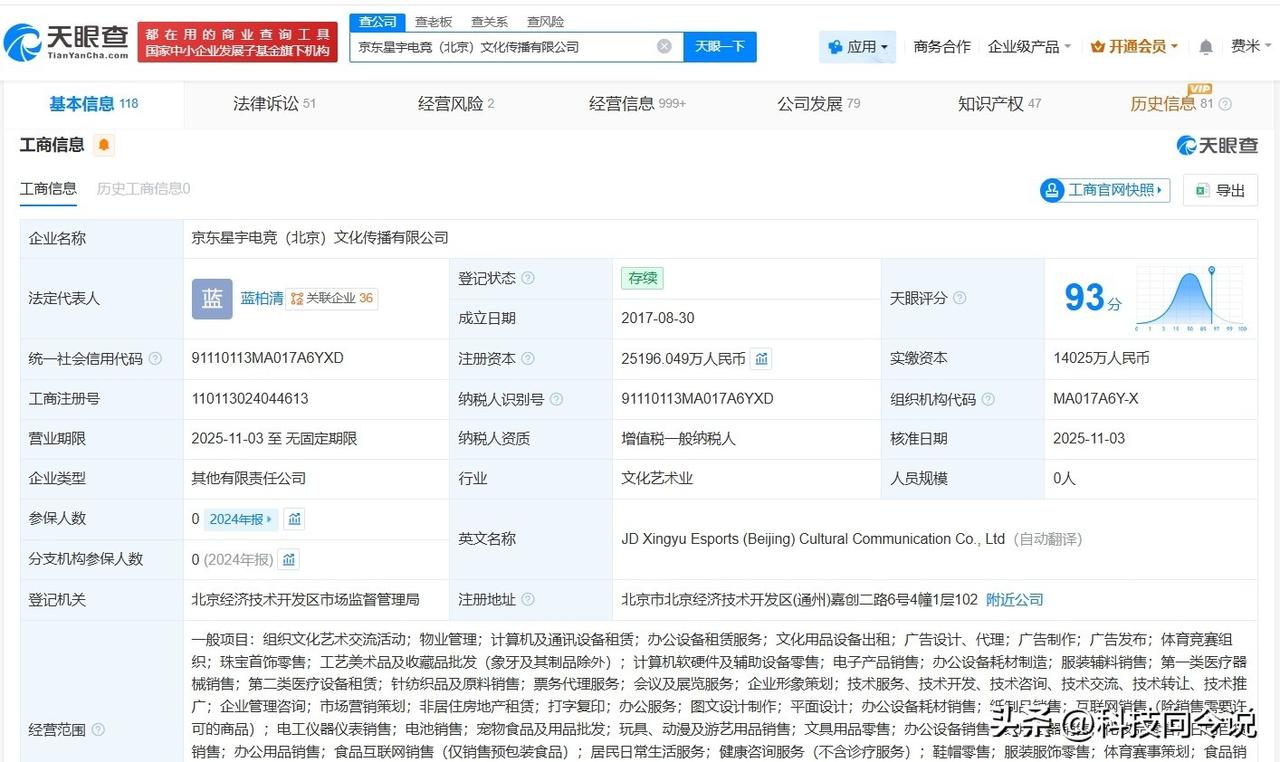The height and width of the screenshot is (762, 1280).
Task: Click the 登记机关 value 北京经济技术开发区市场监督管理局
Action: click(x=306, y=600)
